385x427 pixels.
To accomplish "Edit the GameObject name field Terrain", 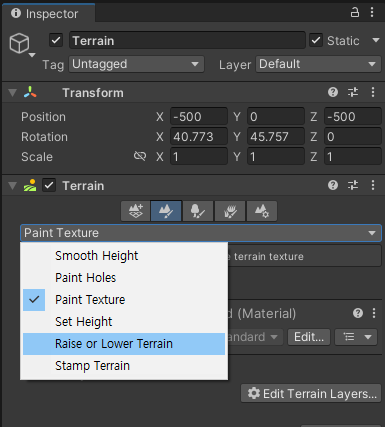I will point(187,40).
